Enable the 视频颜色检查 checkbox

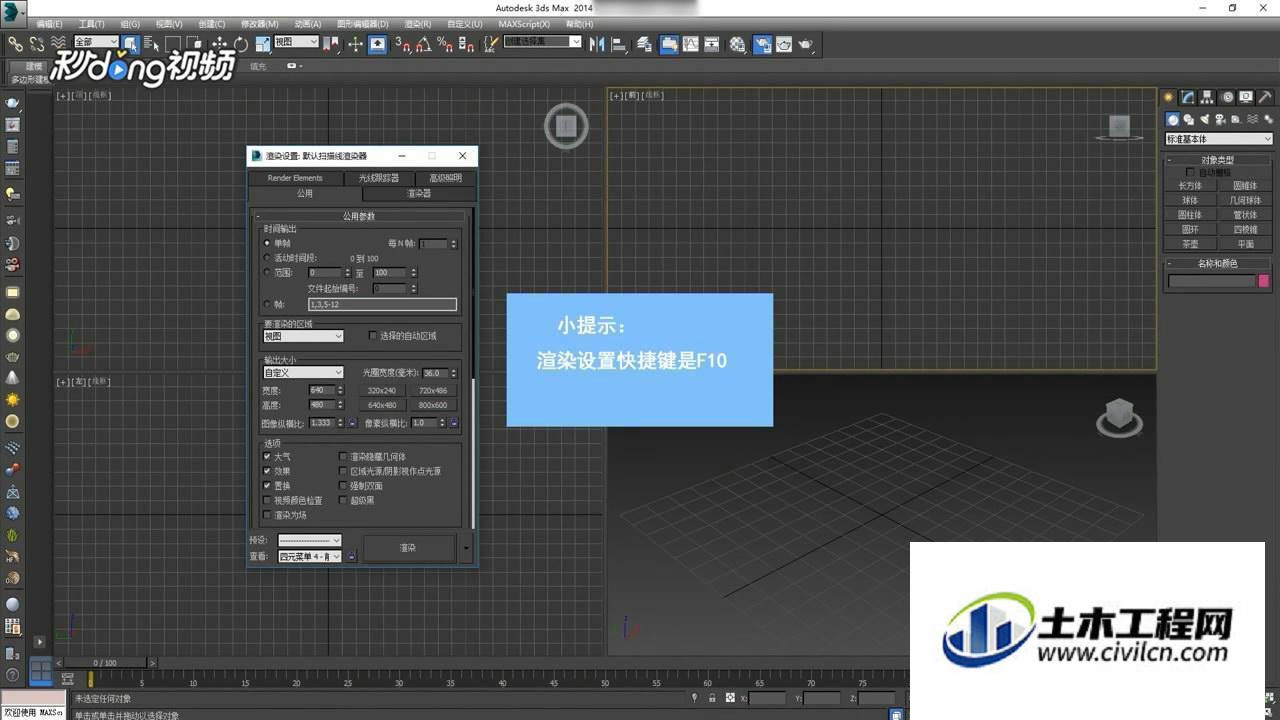267,500
